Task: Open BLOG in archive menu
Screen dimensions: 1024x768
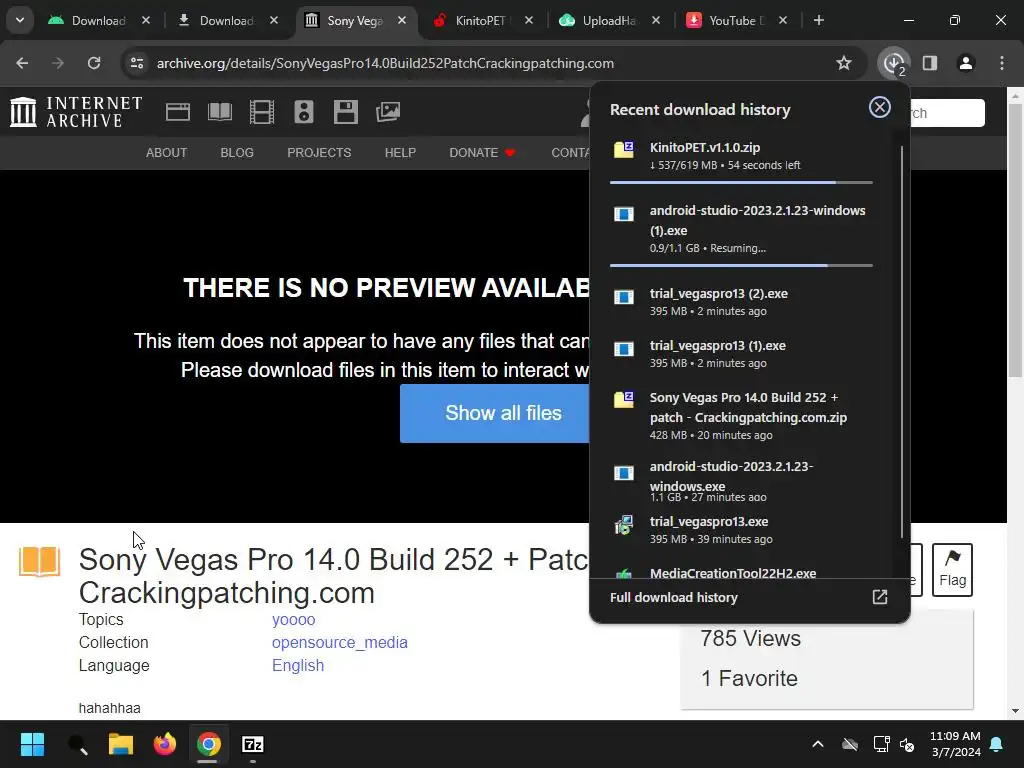Action: tap(237, 153)
